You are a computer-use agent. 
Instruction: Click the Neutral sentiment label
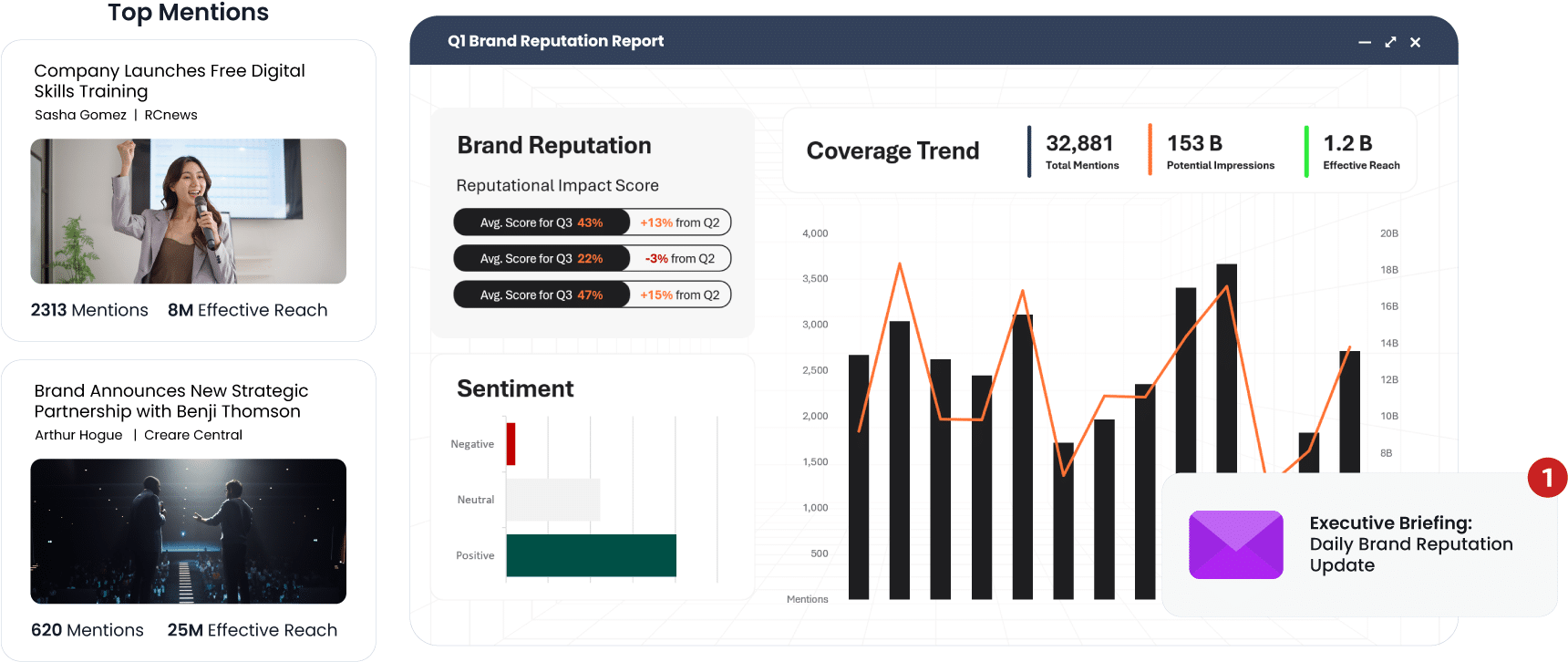tap(476, 500)
